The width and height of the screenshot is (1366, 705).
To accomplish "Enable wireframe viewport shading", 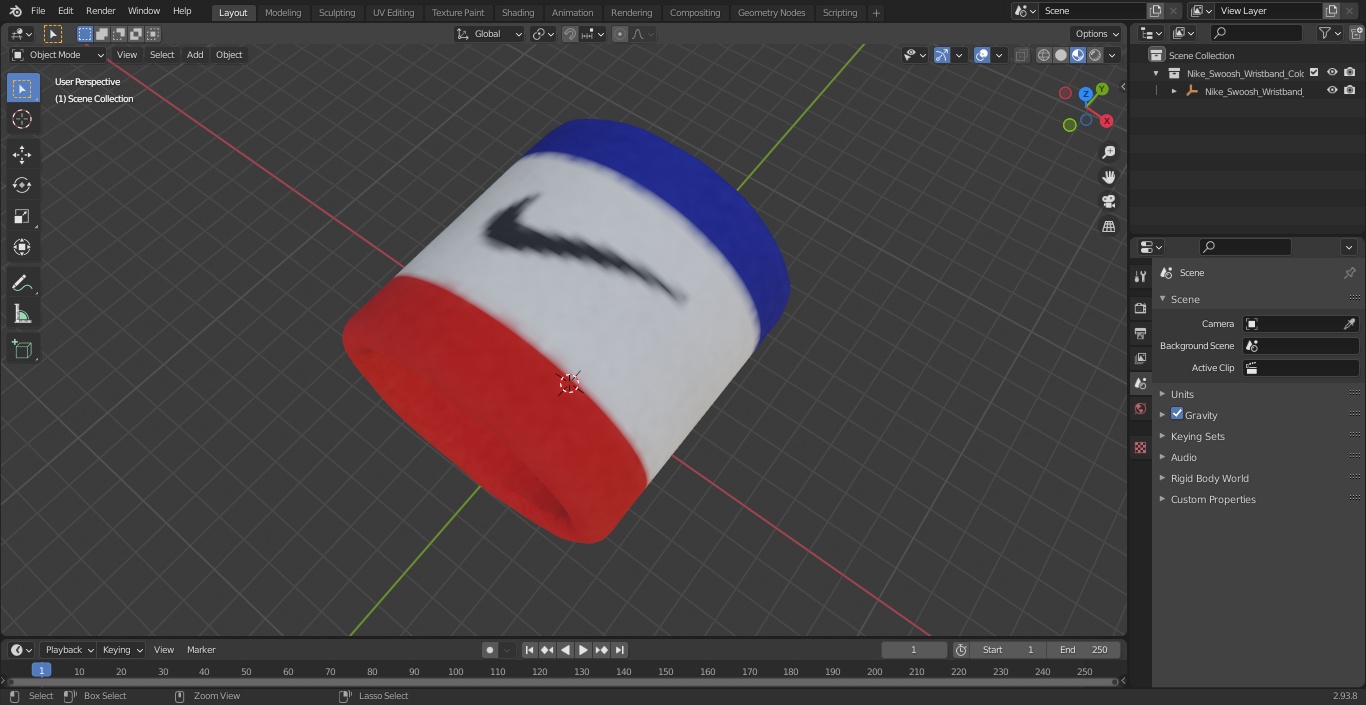I will pos(1044,55).
